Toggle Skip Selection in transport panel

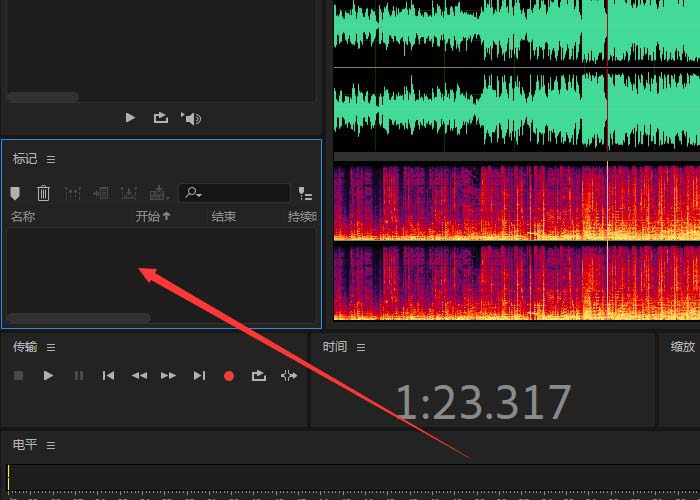[x=289, y=376]
